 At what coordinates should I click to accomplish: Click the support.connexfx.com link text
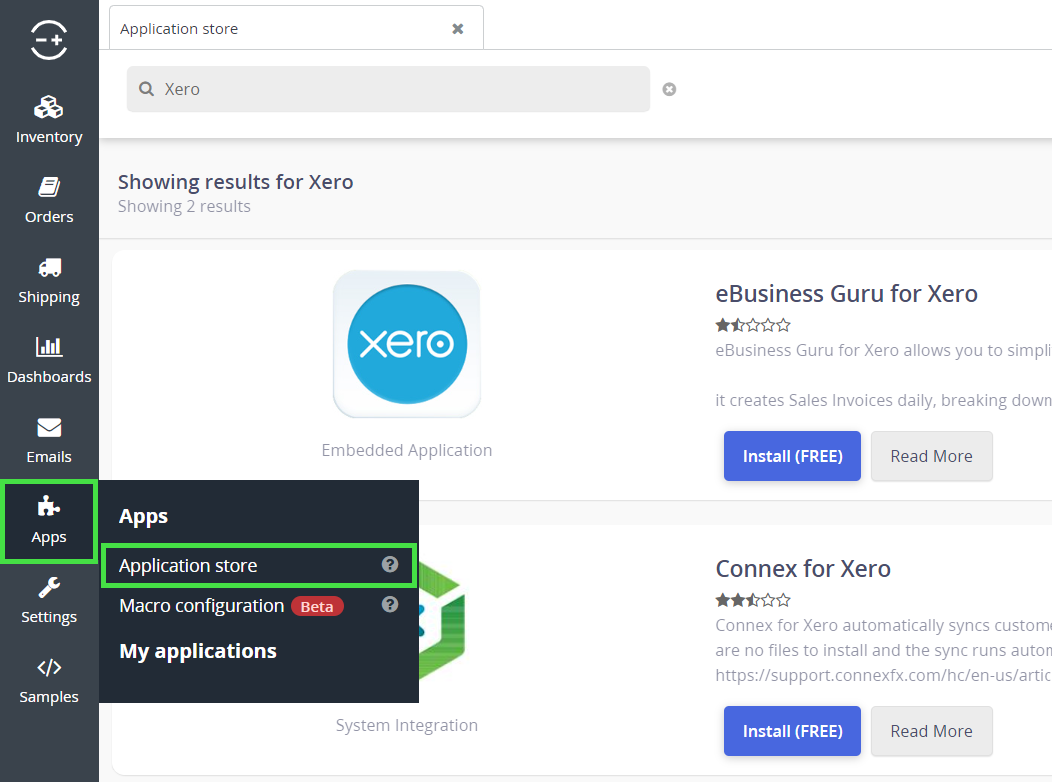[883, 675]
